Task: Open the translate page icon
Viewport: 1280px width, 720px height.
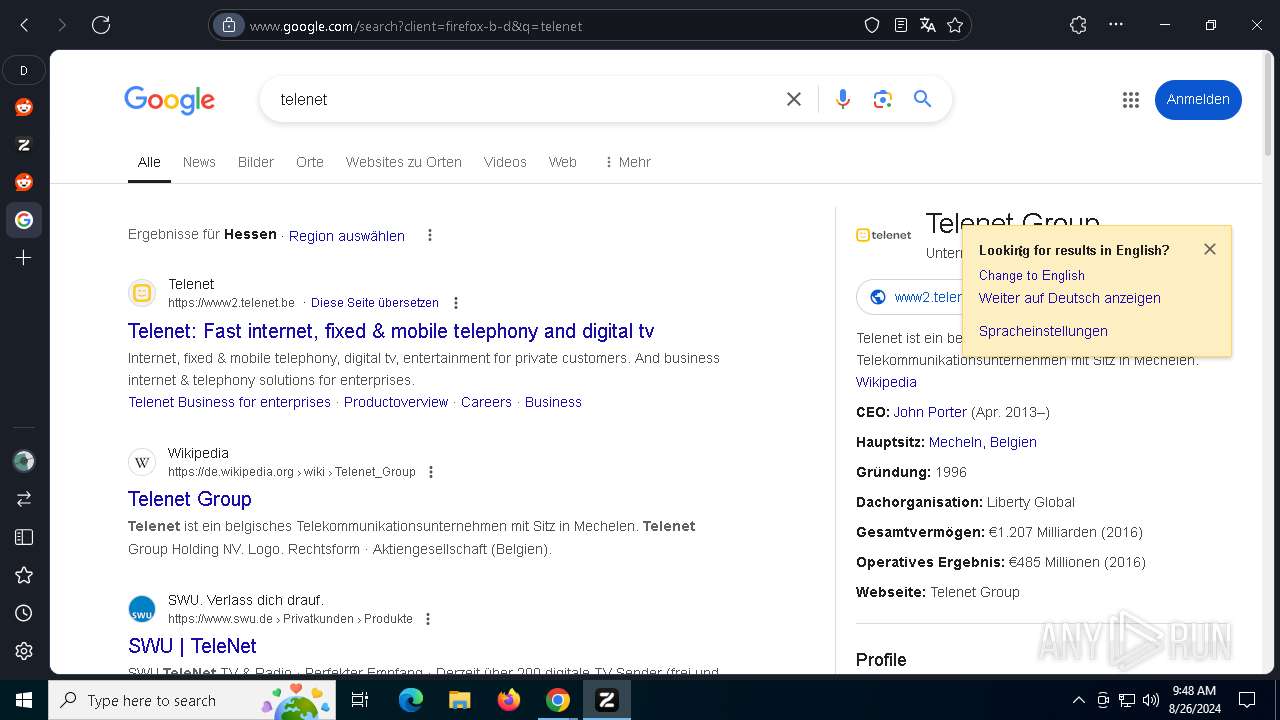Action: [928, 25]
